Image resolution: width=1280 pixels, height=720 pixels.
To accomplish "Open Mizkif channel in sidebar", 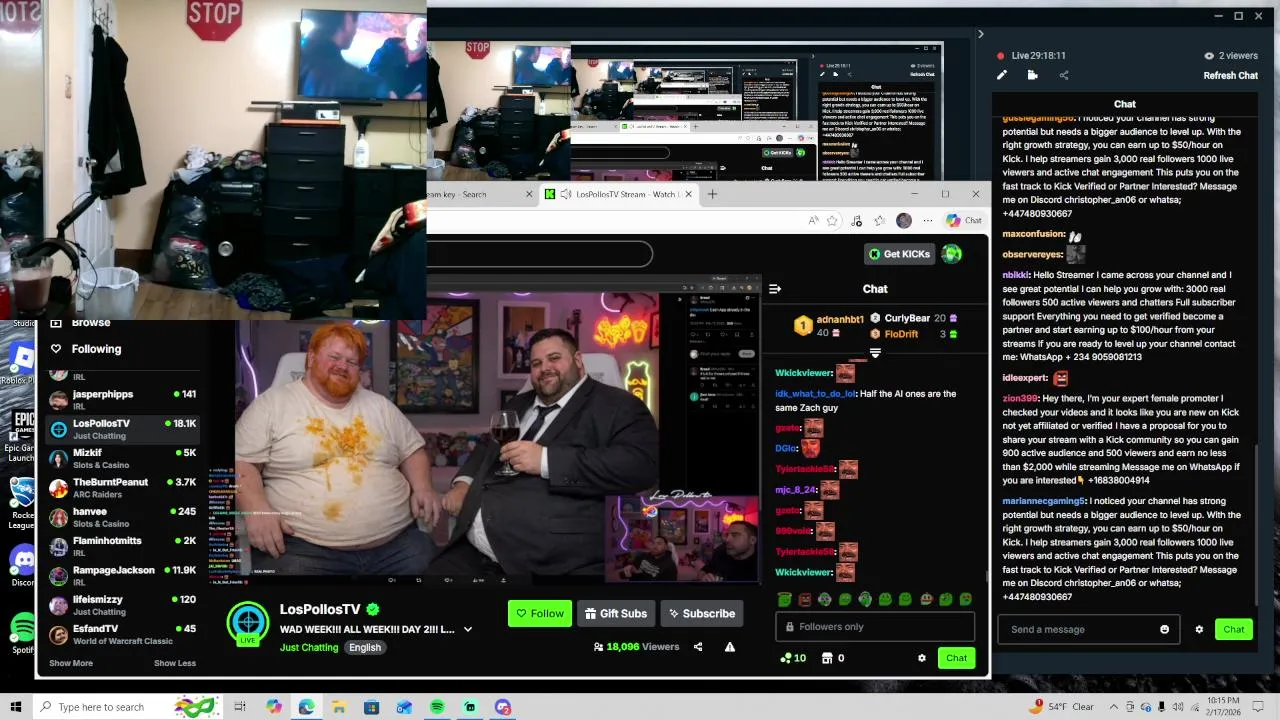I will pyautogui.click(x=122, y=458).
